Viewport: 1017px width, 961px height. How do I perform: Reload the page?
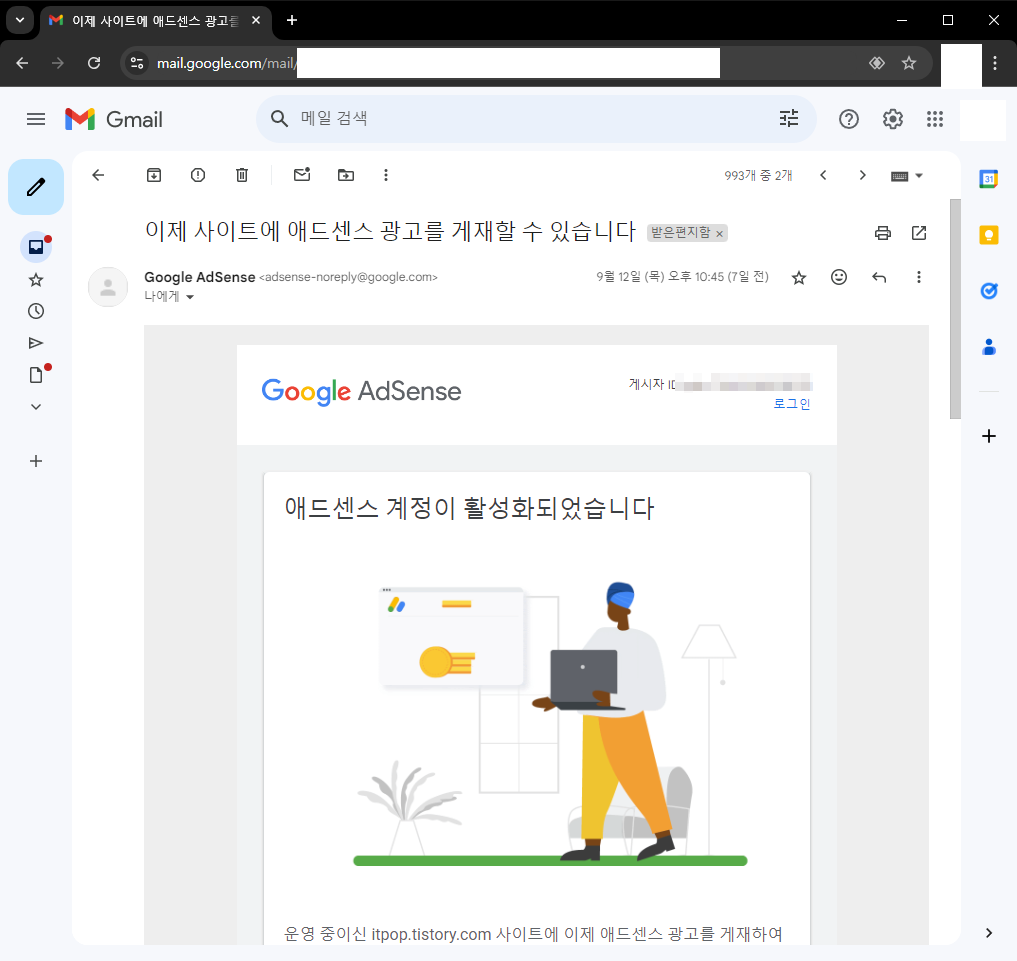[94, 63]
